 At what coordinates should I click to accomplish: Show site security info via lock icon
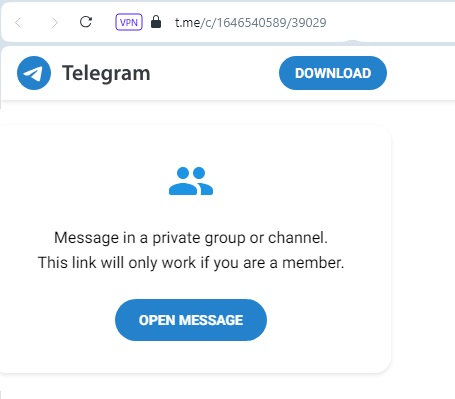point(156,22)
